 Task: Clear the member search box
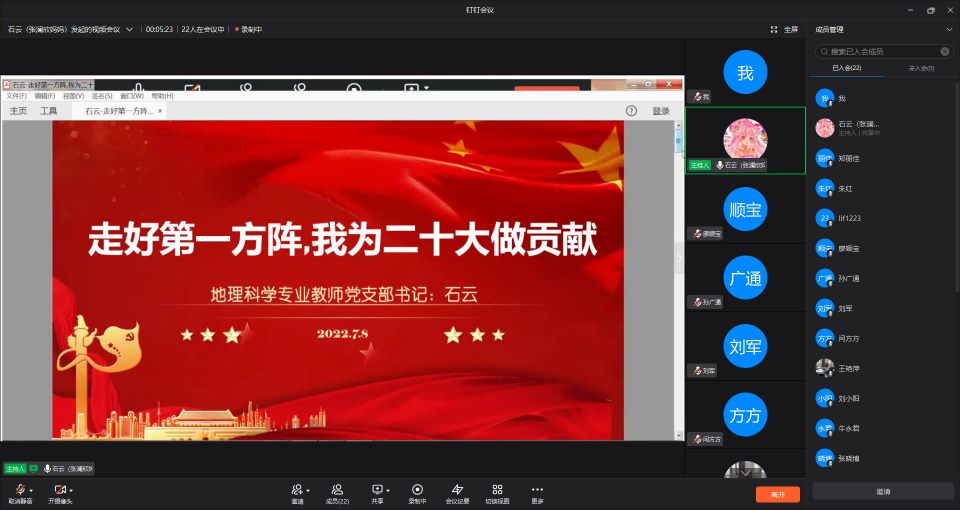pos(944,51)
